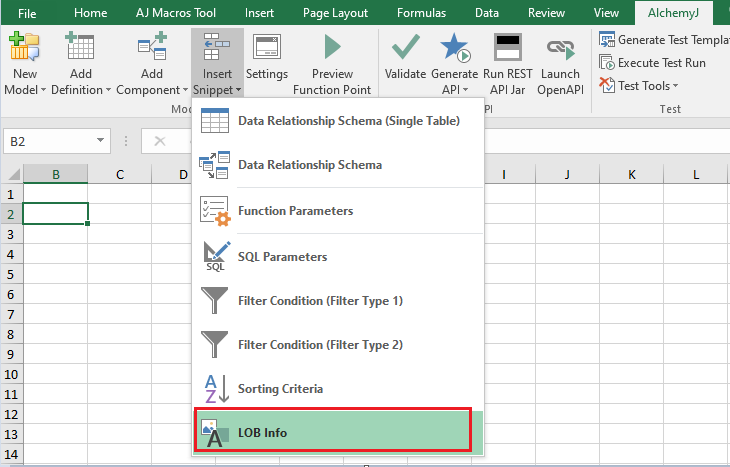Insert the LOB Info snippet
Image resolution: width=730 pixels, height=467 pixels.
click(338, 432)
